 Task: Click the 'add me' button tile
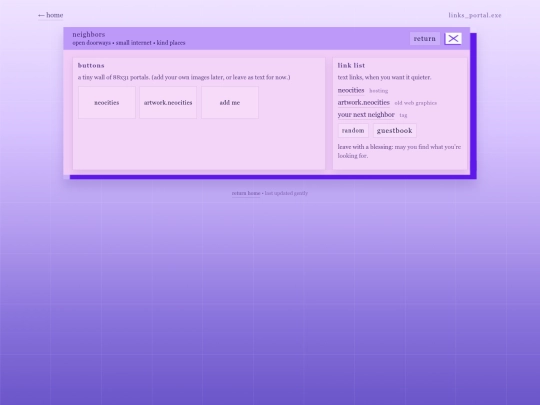[230, 103]
